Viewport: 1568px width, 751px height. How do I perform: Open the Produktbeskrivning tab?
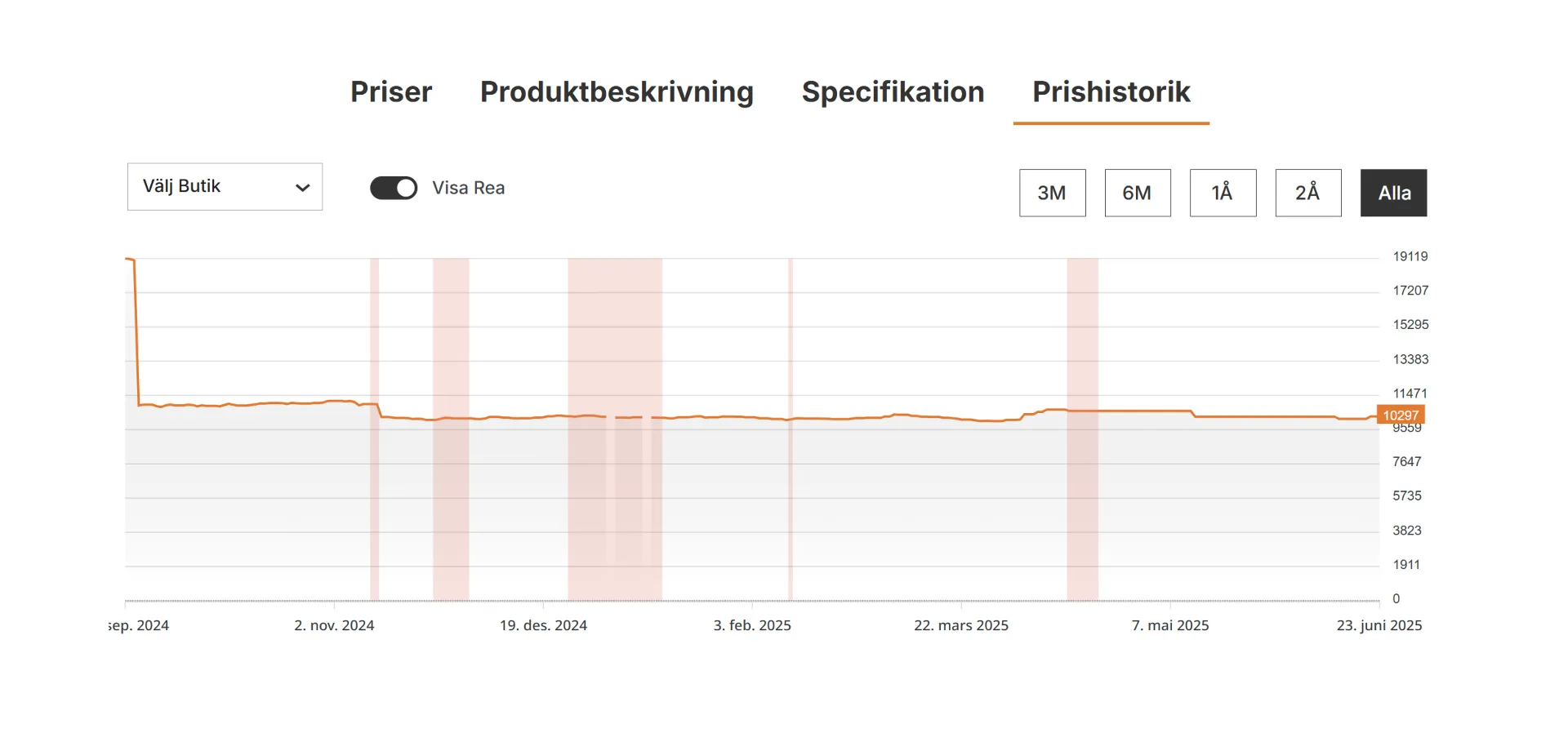[617, 92]
